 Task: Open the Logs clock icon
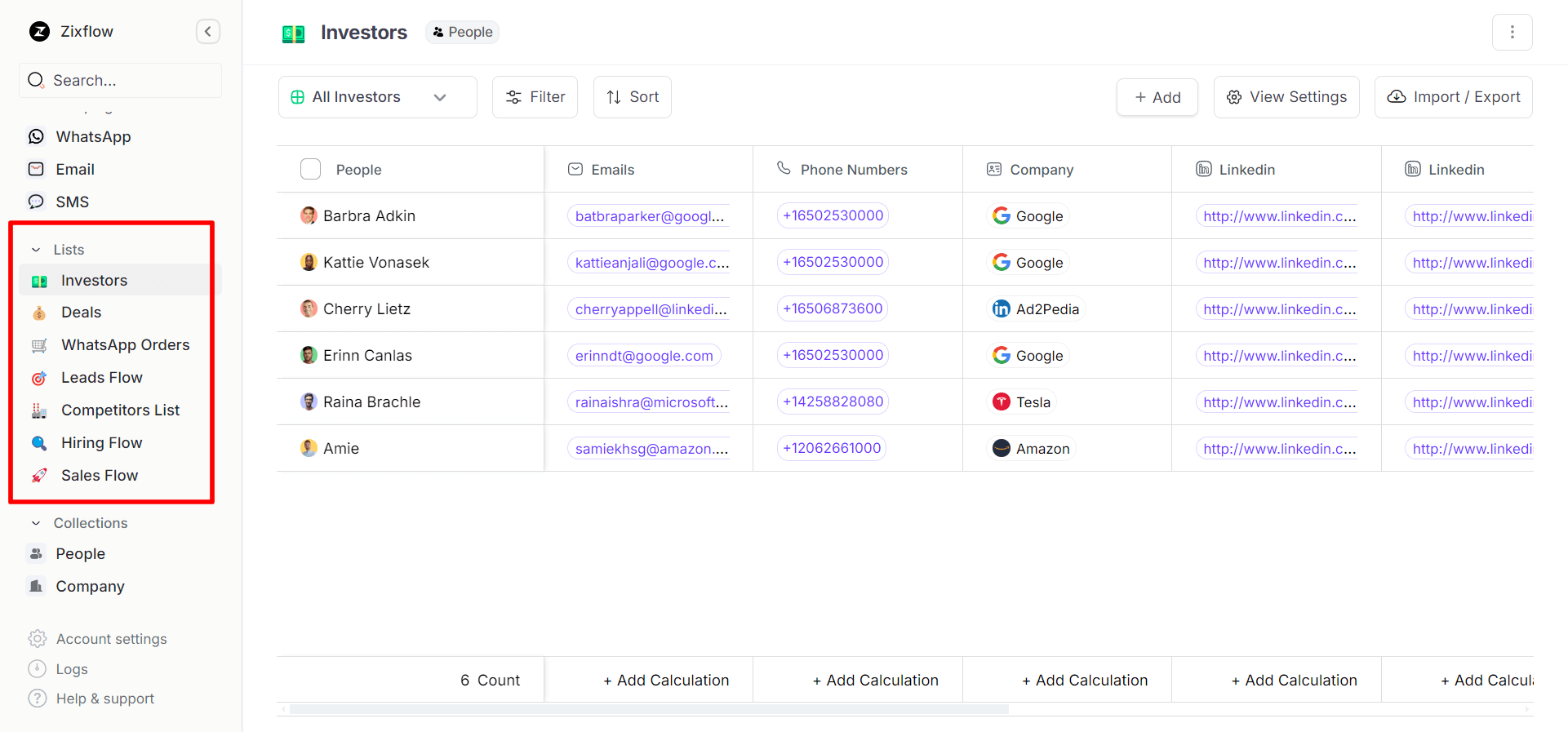pos(37,669)
